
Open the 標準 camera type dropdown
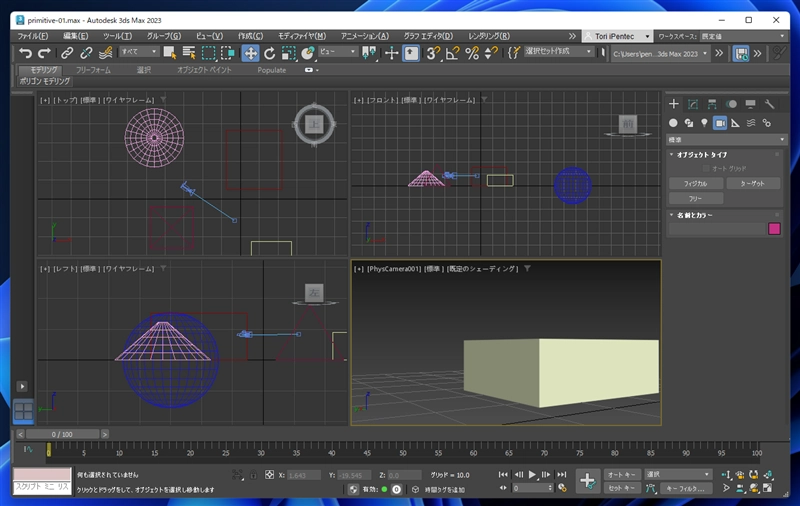[x=724, y=140]
